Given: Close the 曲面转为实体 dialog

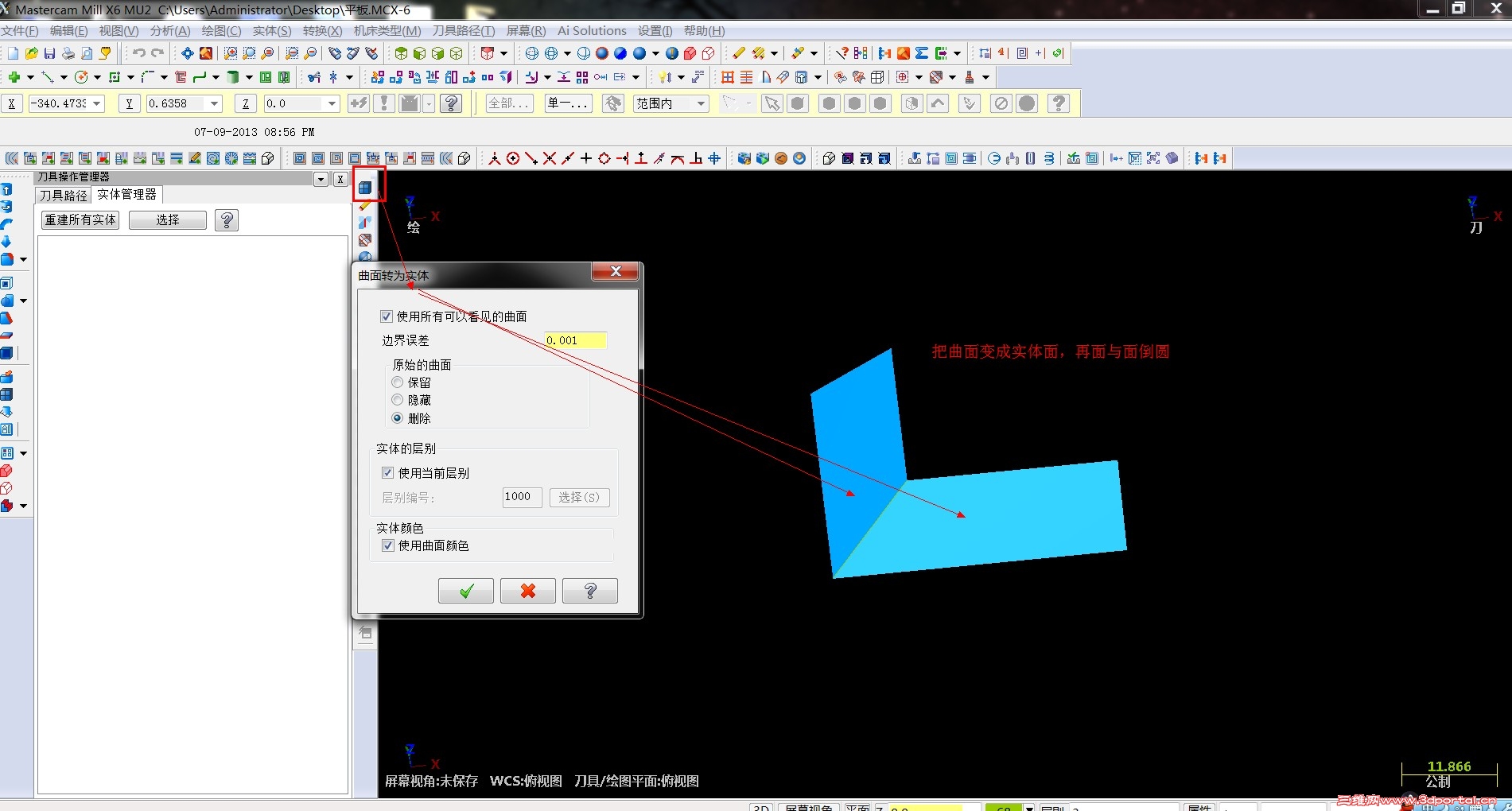Looking at the screenshot, I should click(x=616, y=272).
